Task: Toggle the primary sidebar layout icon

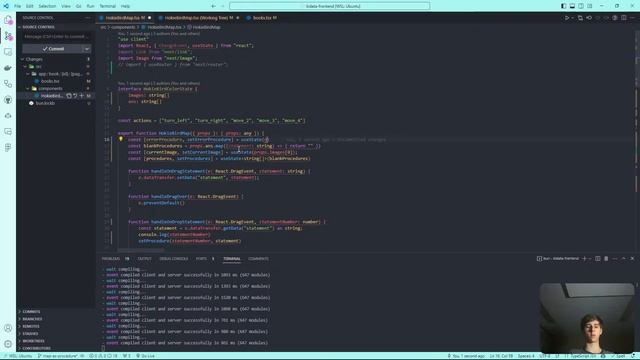Action: pos(563,6)
